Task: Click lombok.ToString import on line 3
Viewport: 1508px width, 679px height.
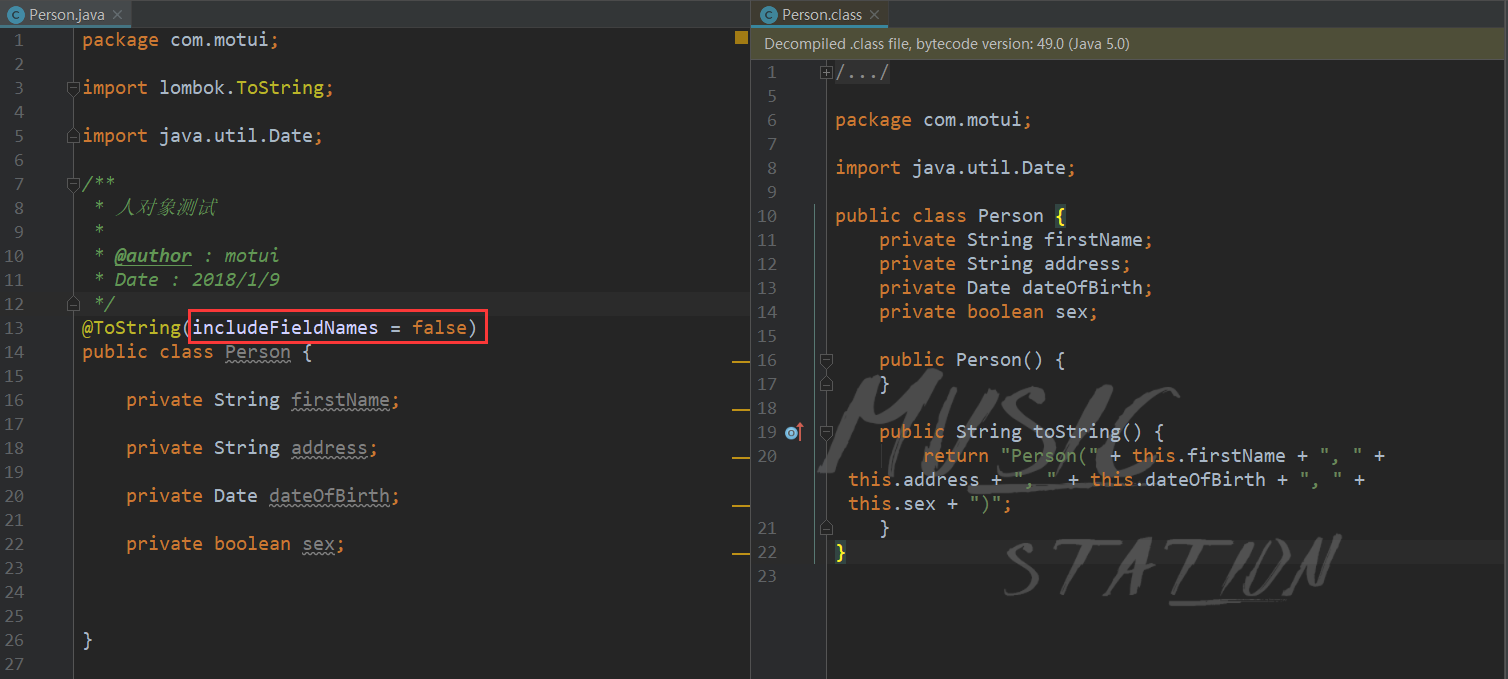Action: (241, 88)
